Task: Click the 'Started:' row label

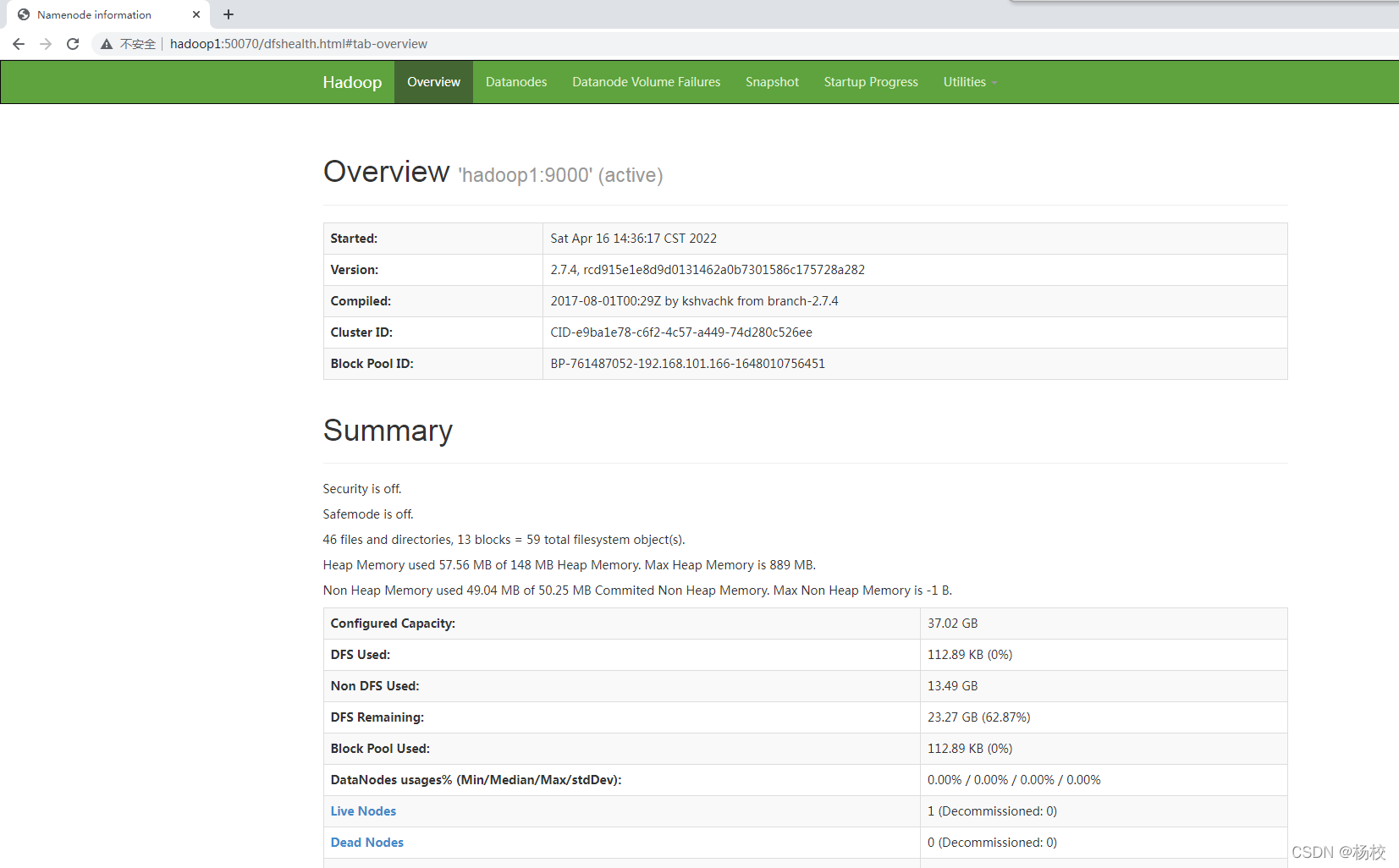Action: click(354, 239)
